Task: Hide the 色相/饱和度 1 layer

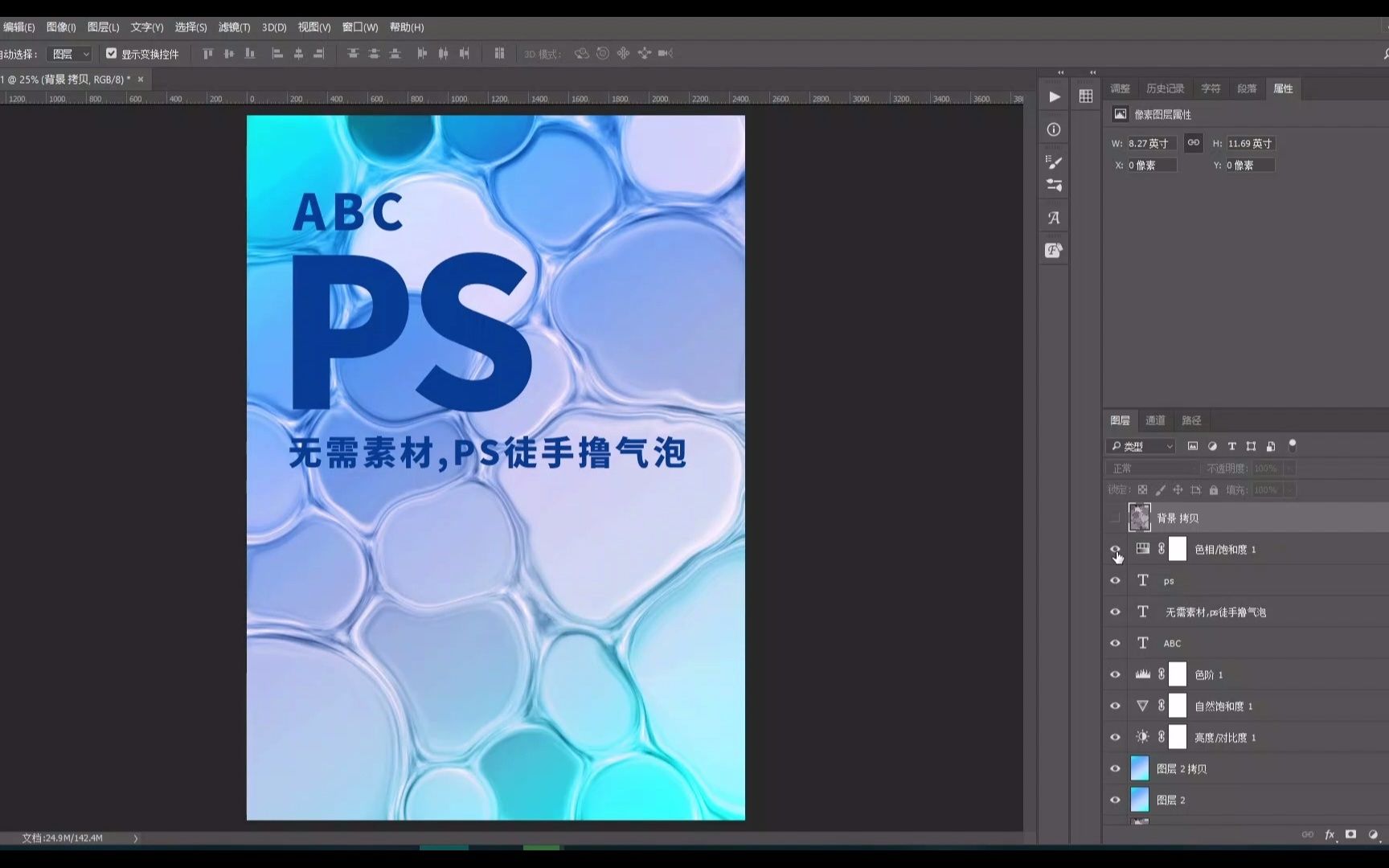Action: [x=1115, y=550]
